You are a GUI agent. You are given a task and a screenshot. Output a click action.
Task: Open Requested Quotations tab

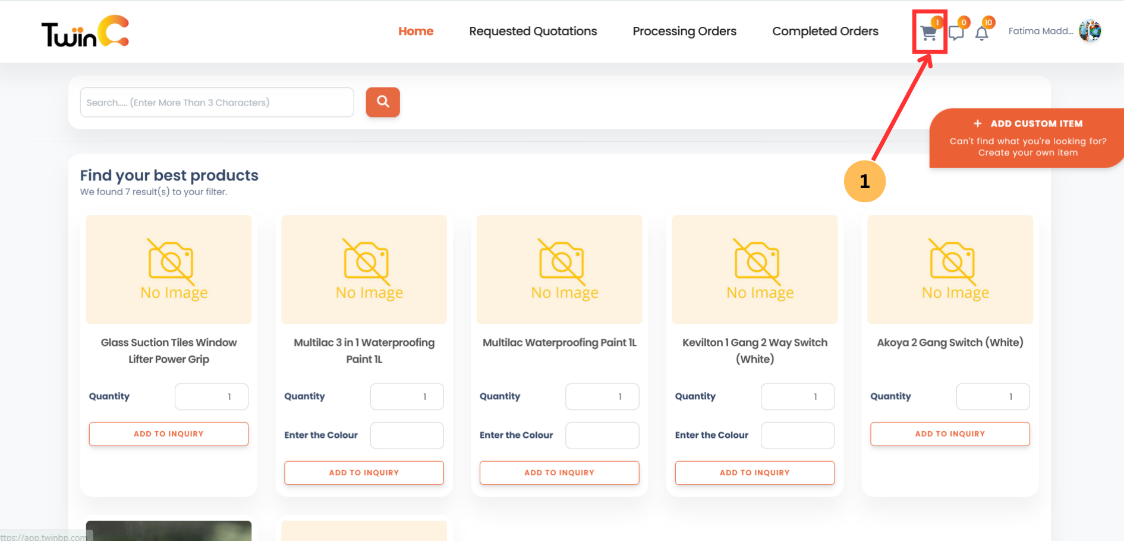coord(533,32)
